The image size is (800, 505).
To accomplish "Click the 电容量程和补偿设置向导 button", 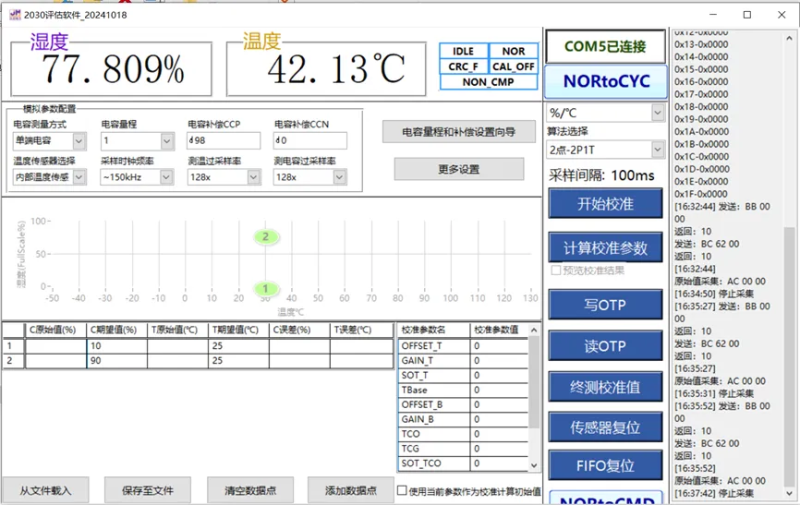I will (x=459, y=132).
